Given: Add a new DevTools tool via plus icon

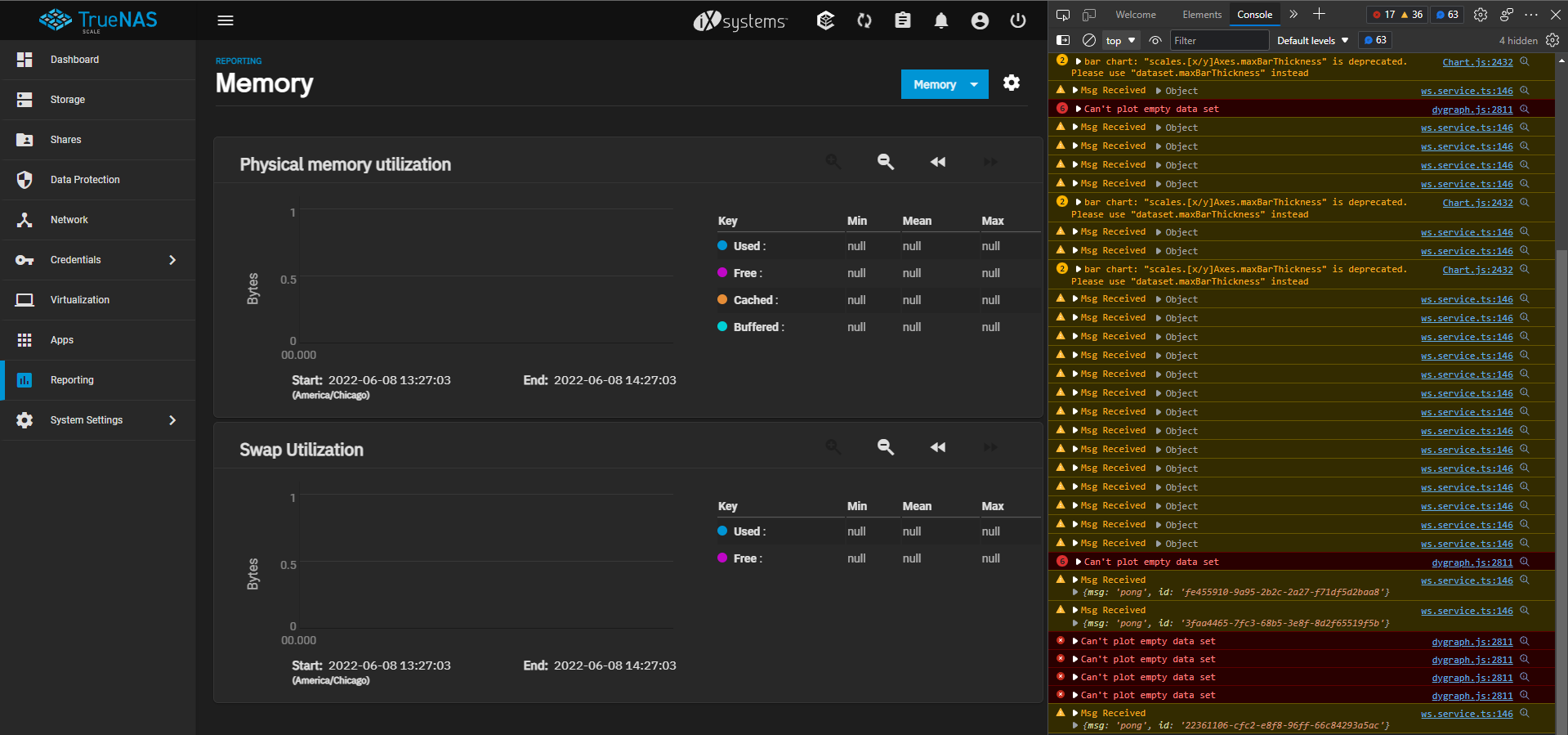Looking at the screenshot, I should (x=1319, y=14).
